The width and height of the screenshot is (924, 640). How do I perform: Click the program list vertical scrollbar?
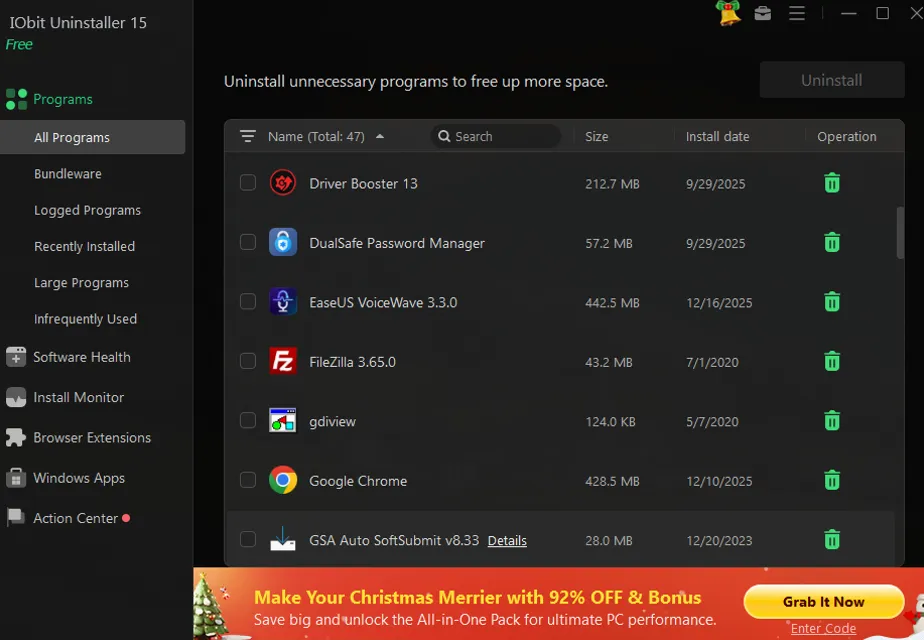[x=900, y=232]
